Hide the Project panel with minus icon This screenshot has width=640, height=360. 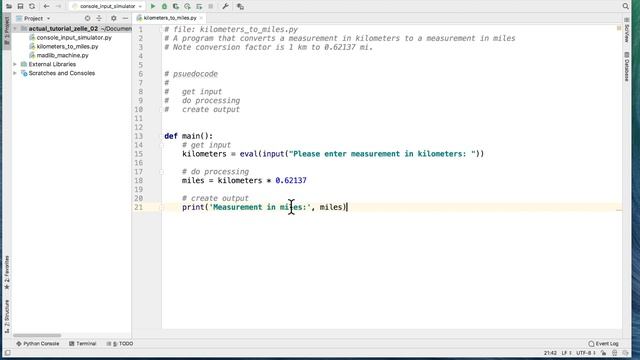coord(125,18)
